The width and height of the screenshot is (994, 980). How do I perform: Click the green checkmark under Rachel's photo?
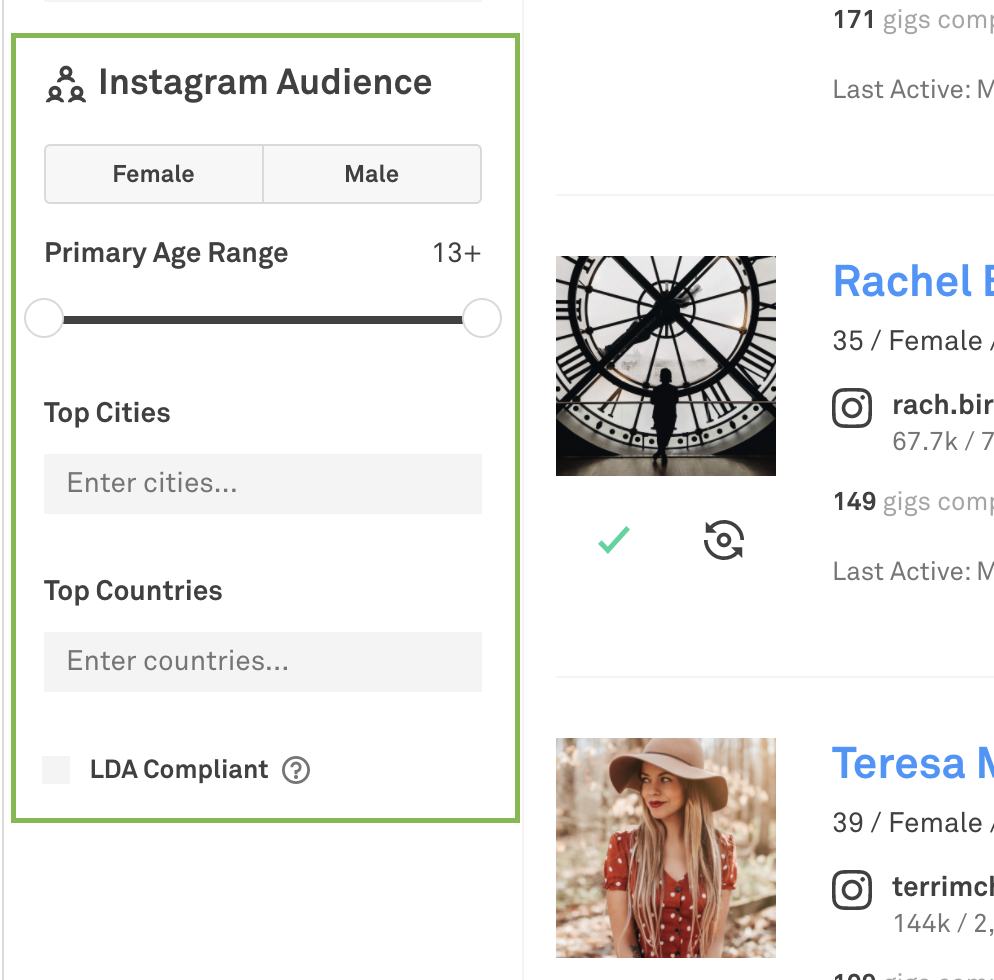pyautogui.click(x=613, y=540)
